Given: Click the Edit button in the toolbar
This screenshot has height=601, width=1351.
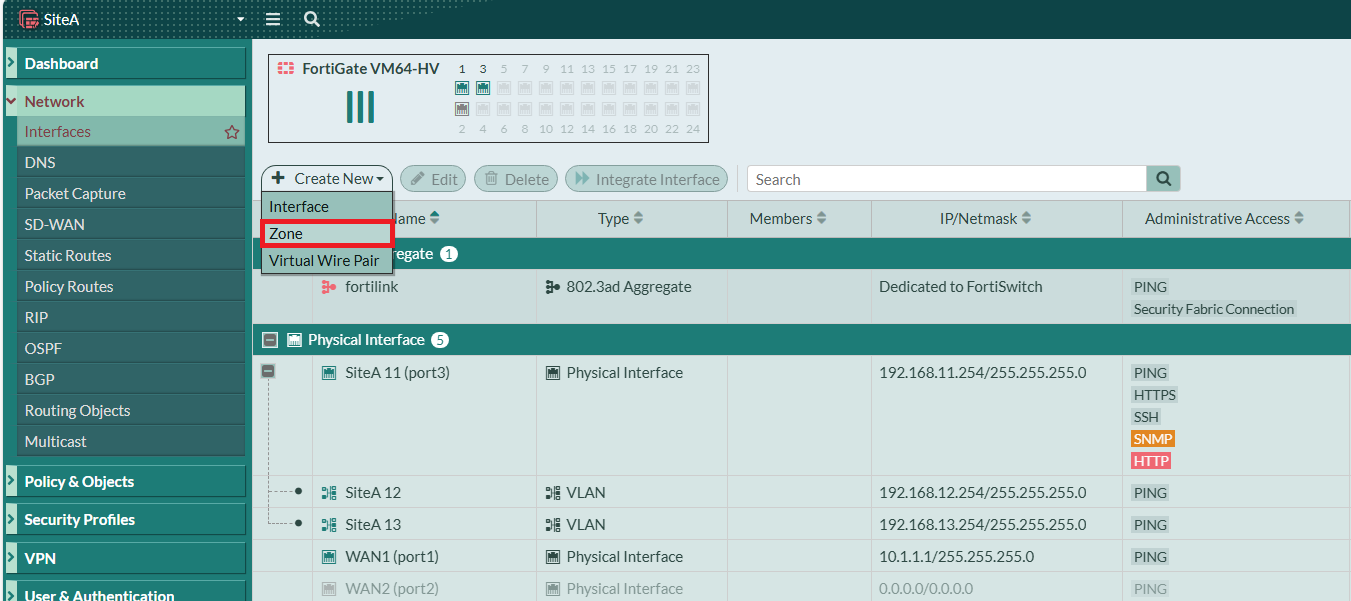Looking at the screenshot, I should [433, 179].
